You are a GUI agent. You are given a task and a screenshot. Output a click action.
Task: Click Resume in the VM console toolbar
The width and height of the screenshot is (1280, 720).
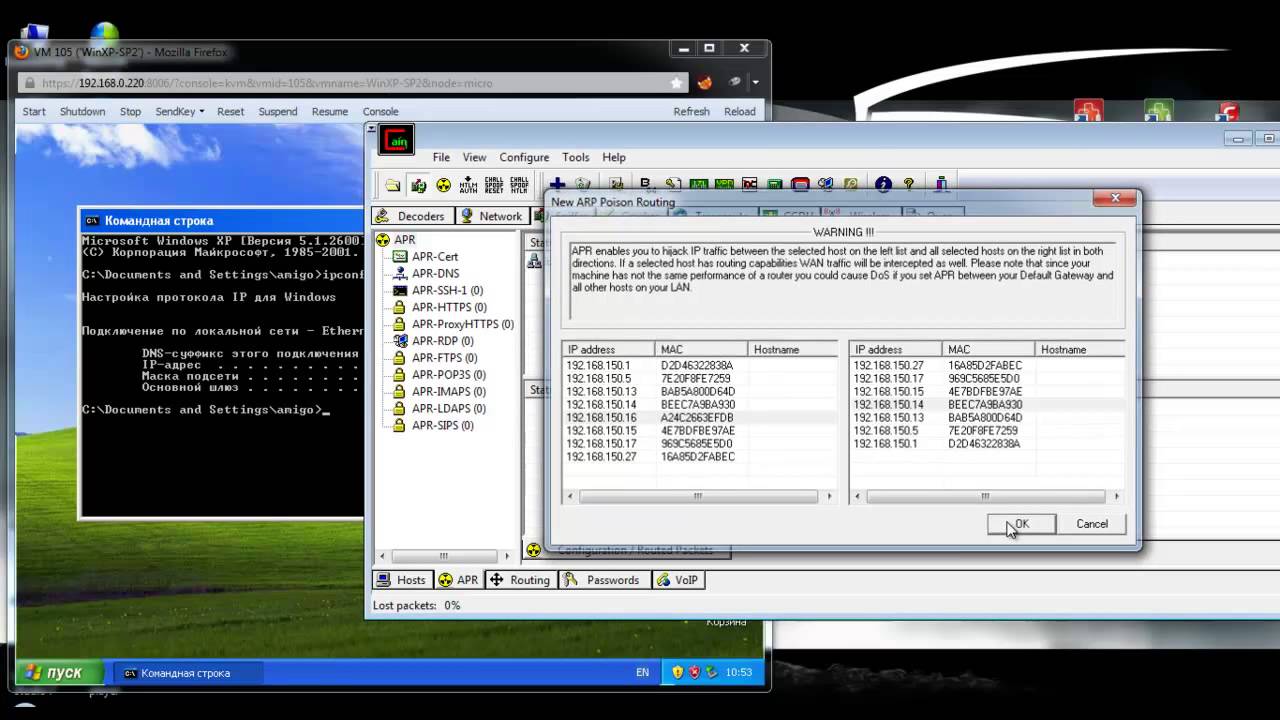click(330, 112)
